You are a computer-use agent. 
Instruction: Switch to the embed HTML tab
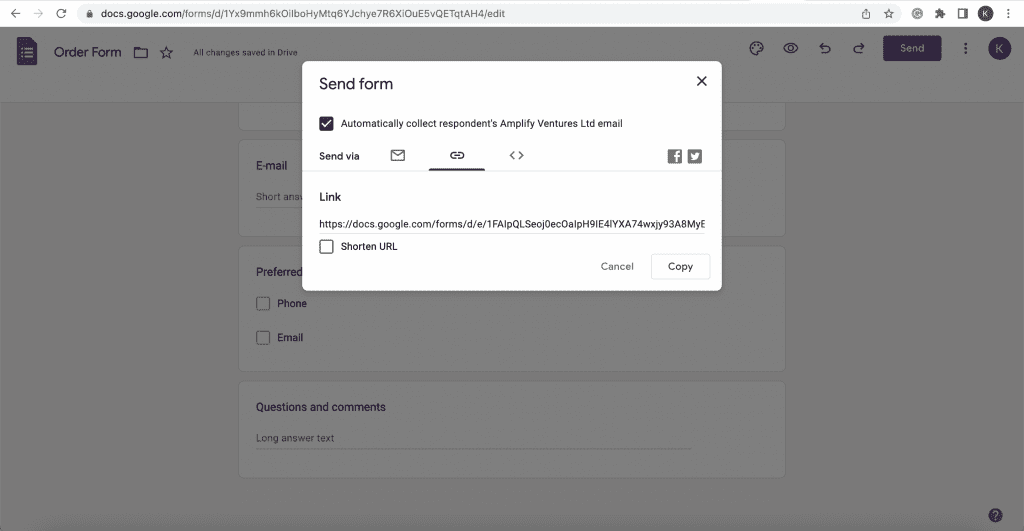click(517, 155)
